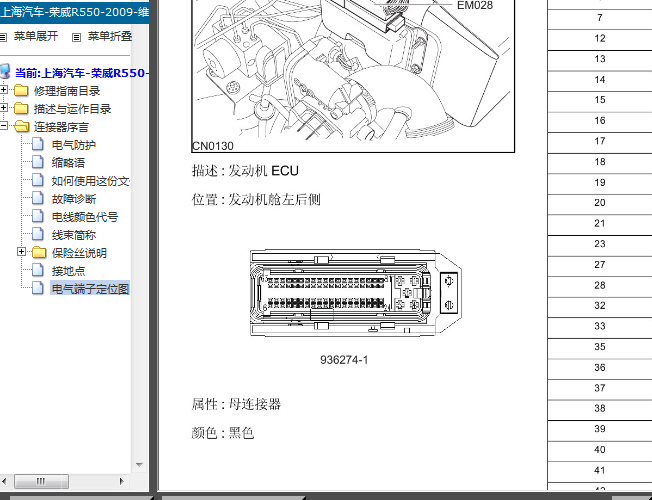Select the highlighted 电气端子定位图 page
Screen dimensions: 652x500
[x=90, y=289]
